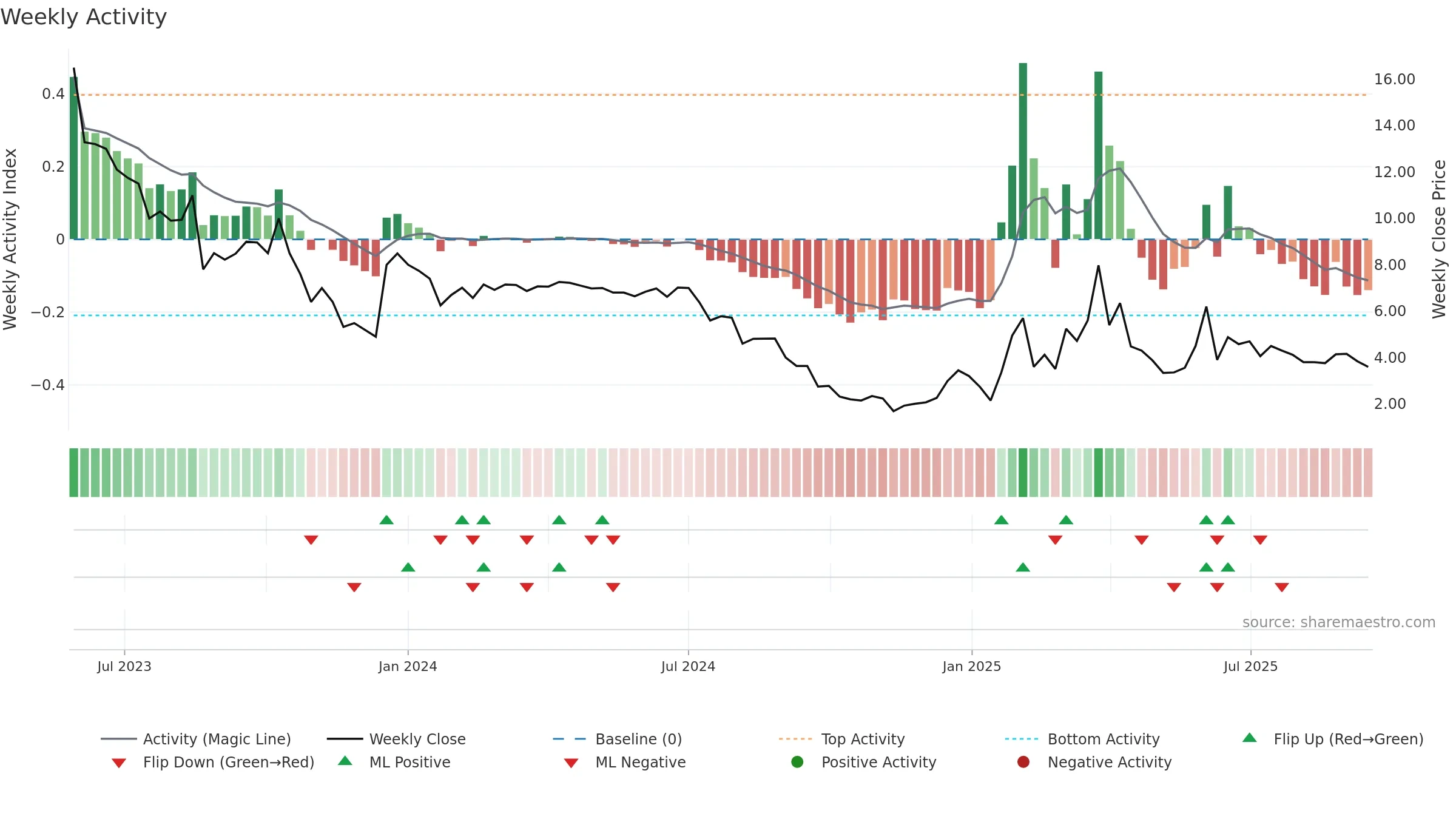Toggle the ML Positive legend entry
The width and height of the screenshot is (1456, 819).
click(394, 762)
